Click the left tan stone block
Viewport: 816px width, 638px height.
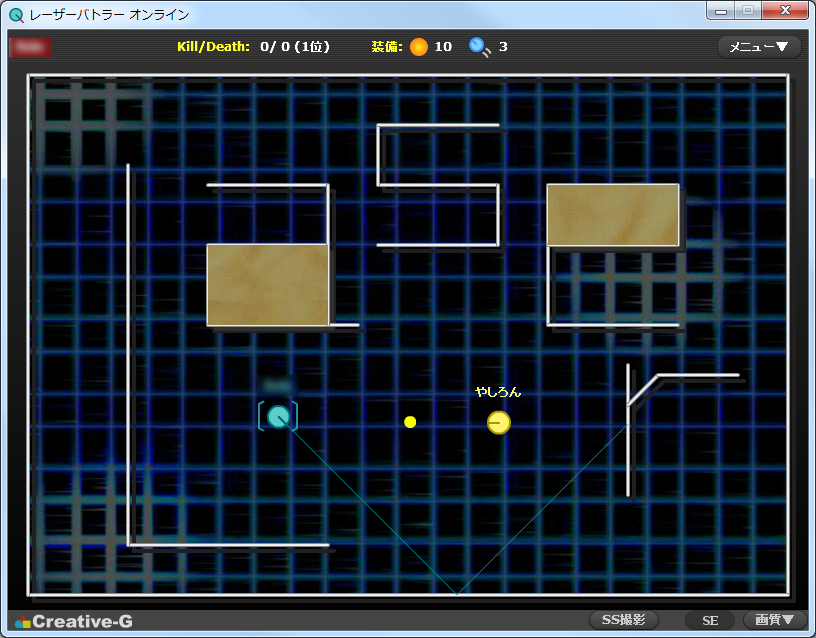tap(267, 285)
